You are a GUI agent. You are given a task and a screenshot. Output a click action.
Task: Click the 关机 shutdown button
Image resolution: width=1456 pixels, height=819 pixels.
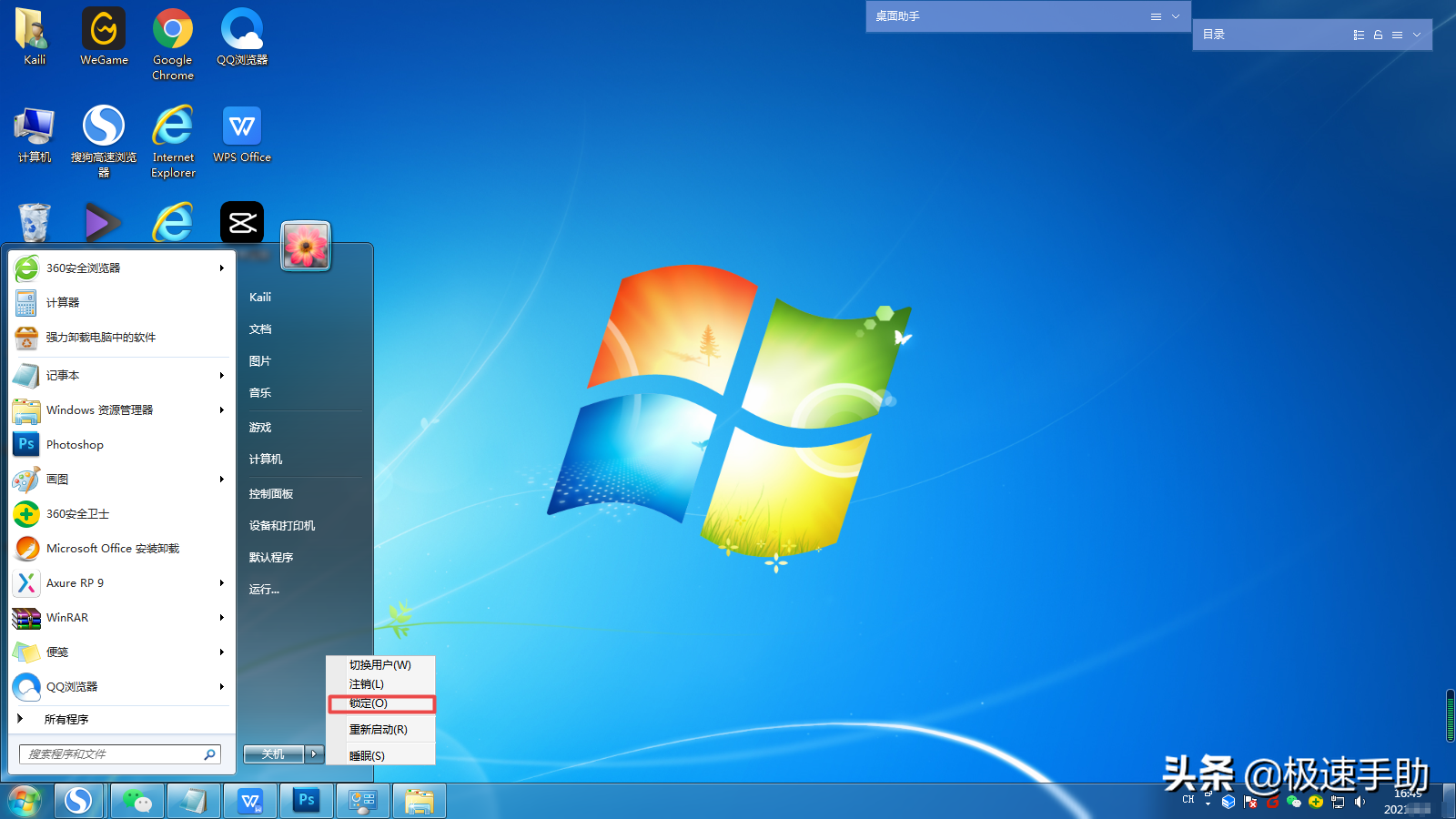click(273, 753)
